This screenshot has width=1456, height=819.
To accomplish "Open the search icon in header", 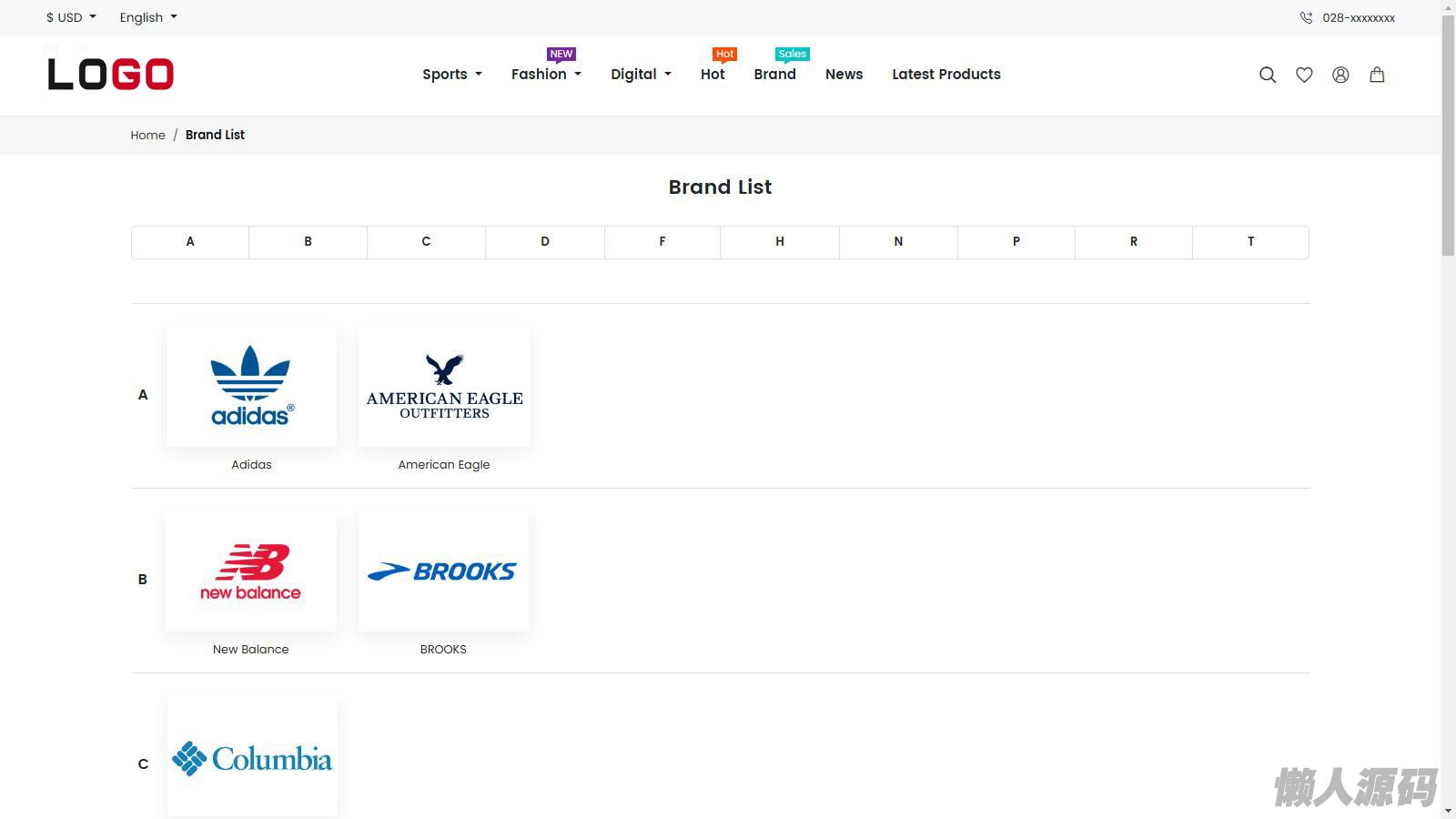I will tap(1268, 75).
